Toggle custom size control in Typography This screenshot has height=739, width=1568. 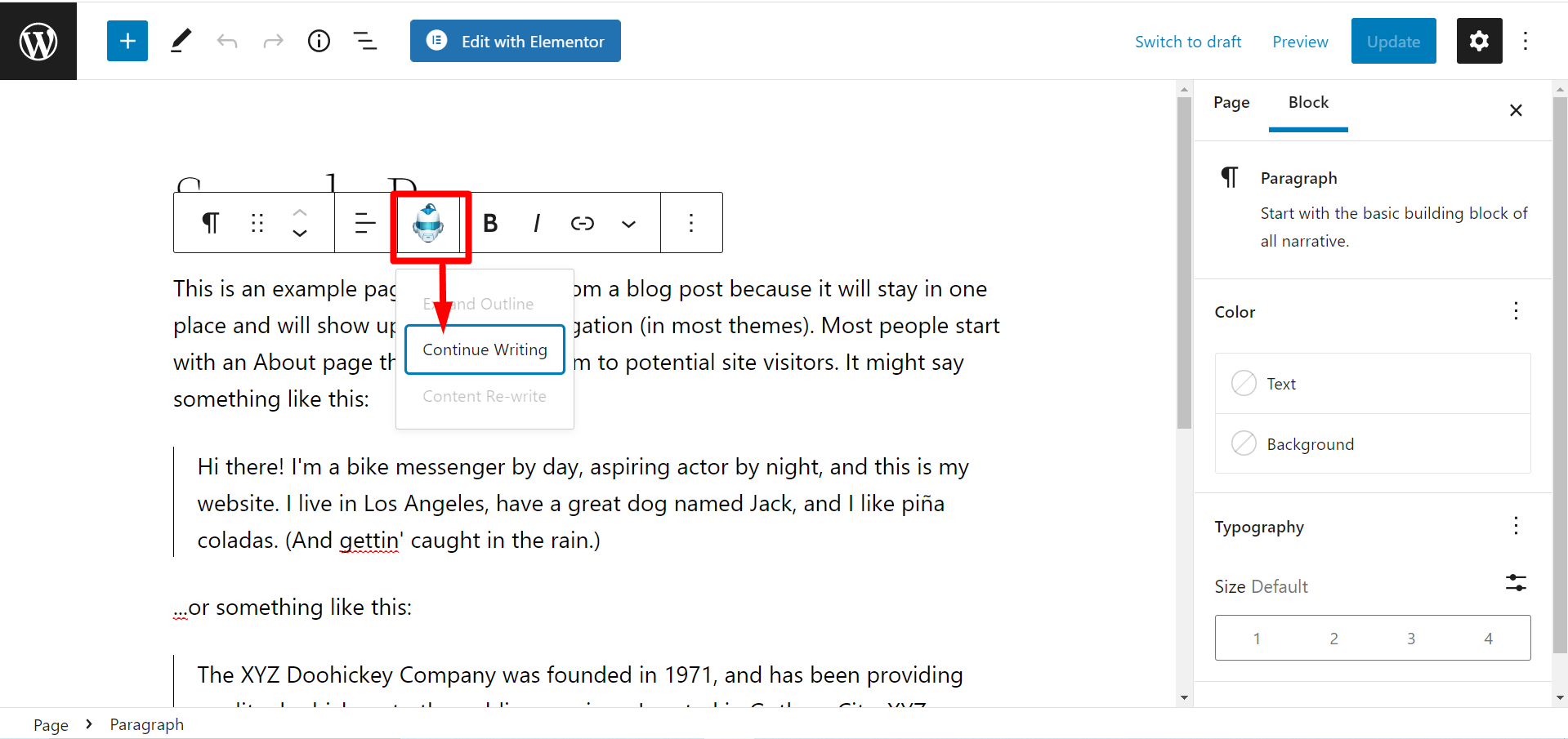(x=1516, y=583)
